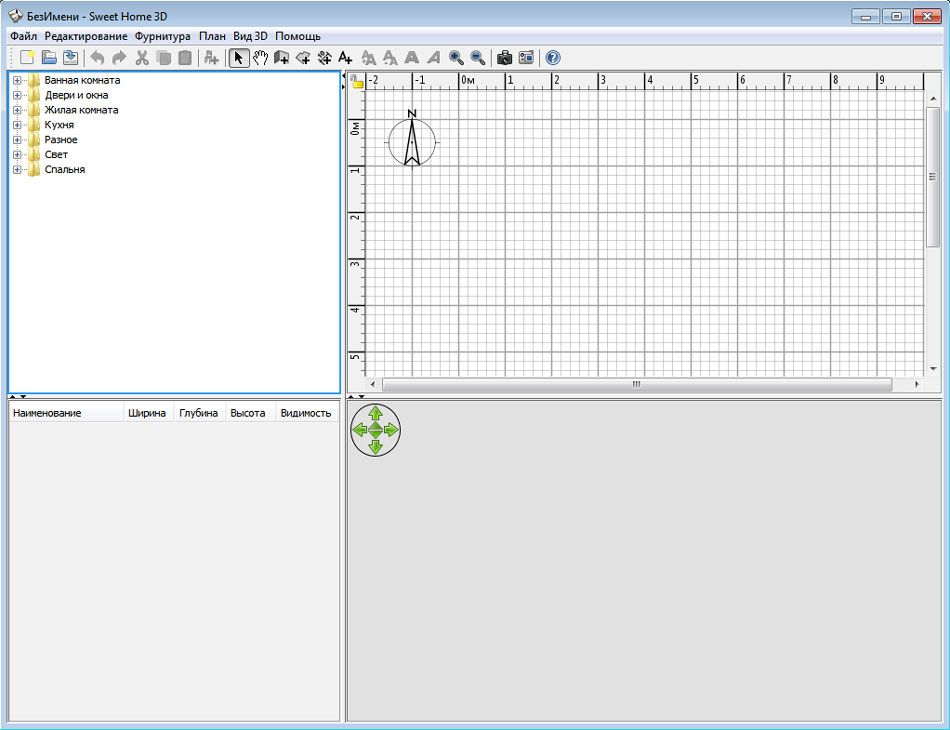Select the compass rose on the plan

412,139
